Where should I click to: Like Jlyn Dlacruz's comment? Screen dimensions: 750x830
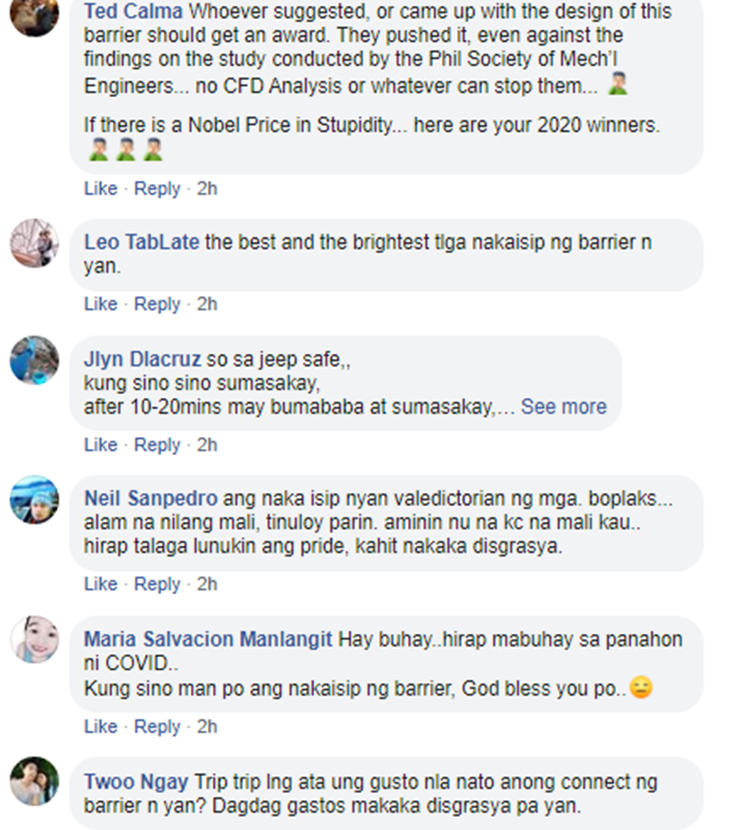click(x=101, y=445)
